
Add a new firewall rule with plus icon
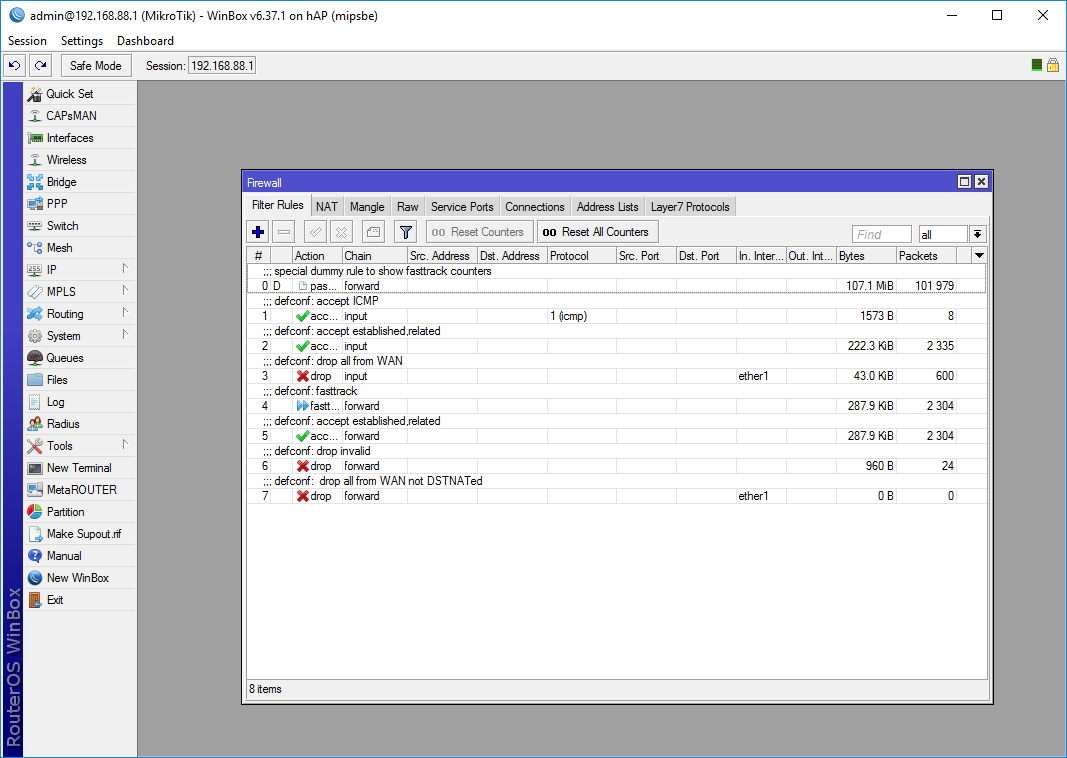pyautogui.click(x=258, y=232)
